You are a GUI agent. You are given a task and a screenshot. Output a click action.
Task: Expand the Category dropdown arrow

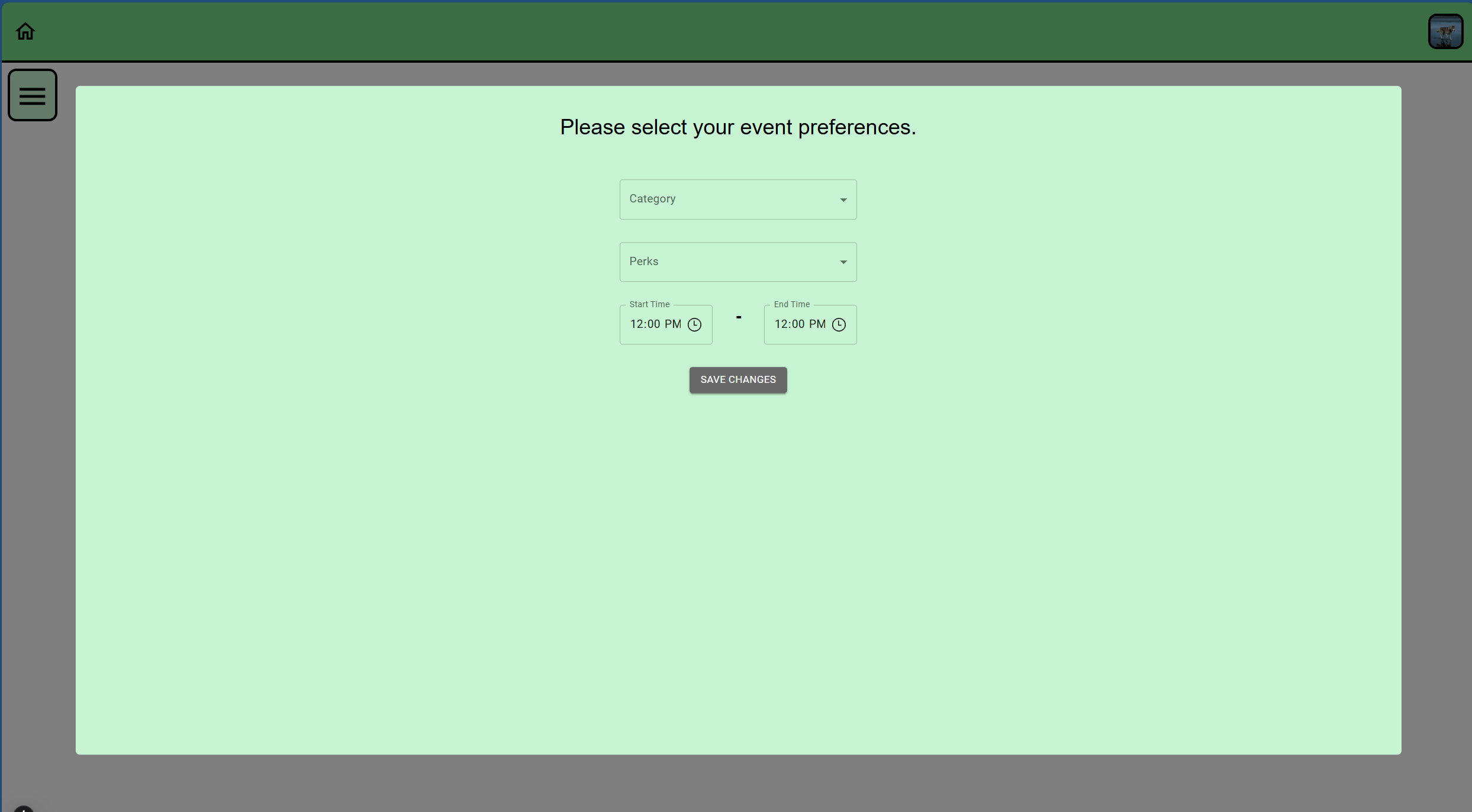click(x=843, y=200)
